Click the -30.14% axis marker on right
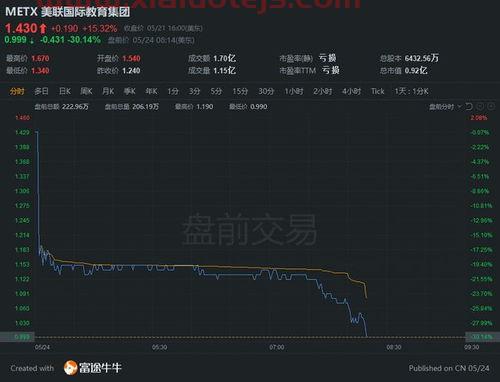Screen dimensions: 500x382 point(482,337)
